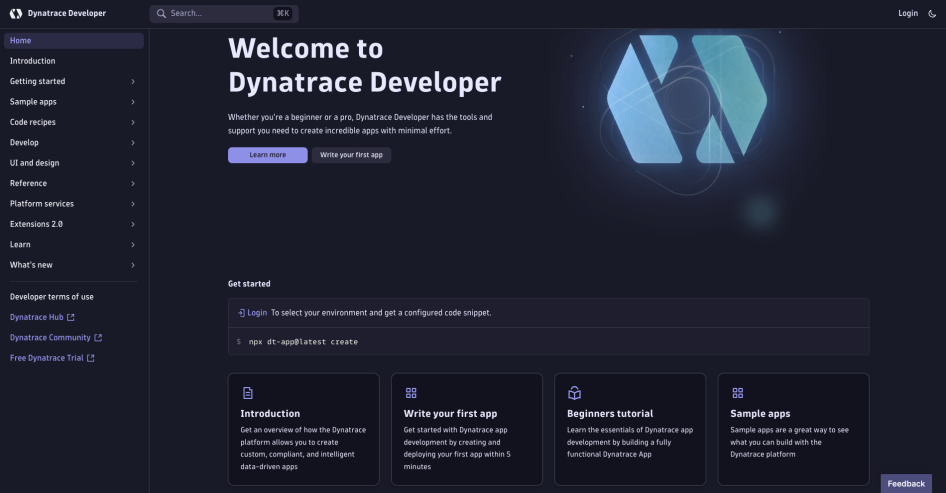Image resolution: width=946 pixels, height=493 pixels.
Task: Click the Sample apps card grid icon
Action: click(x=737, y=393)
